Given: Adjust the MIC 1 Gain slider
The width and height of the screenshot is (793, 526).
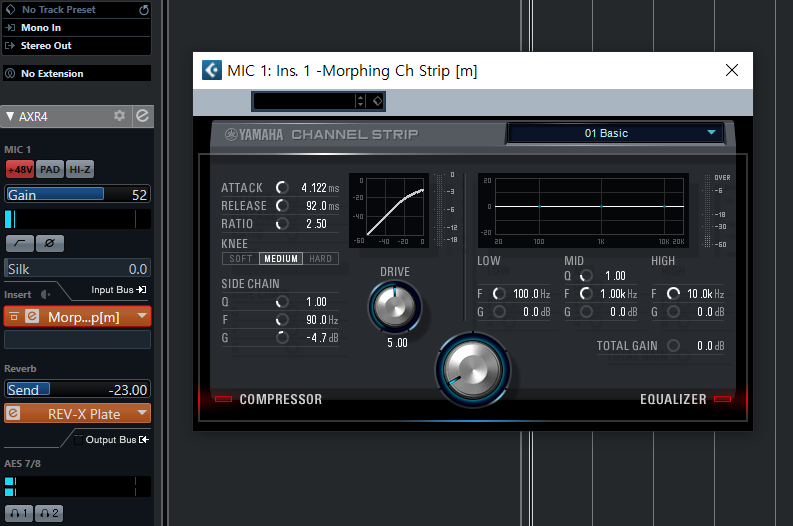Looking at the screenshot, I should point(77,194).
